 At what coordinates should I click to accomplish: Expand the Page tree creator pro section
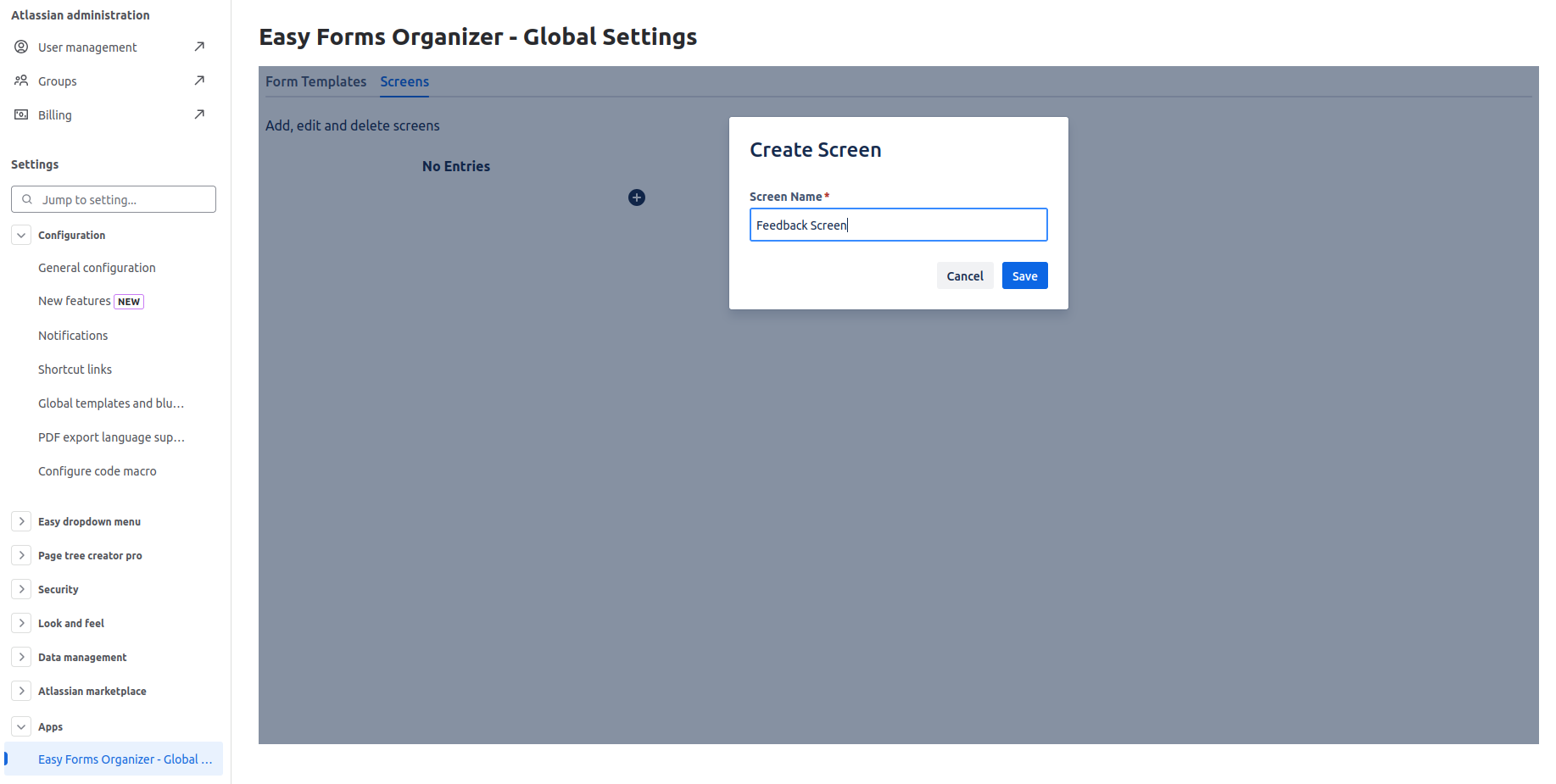(x=21, y=555)
